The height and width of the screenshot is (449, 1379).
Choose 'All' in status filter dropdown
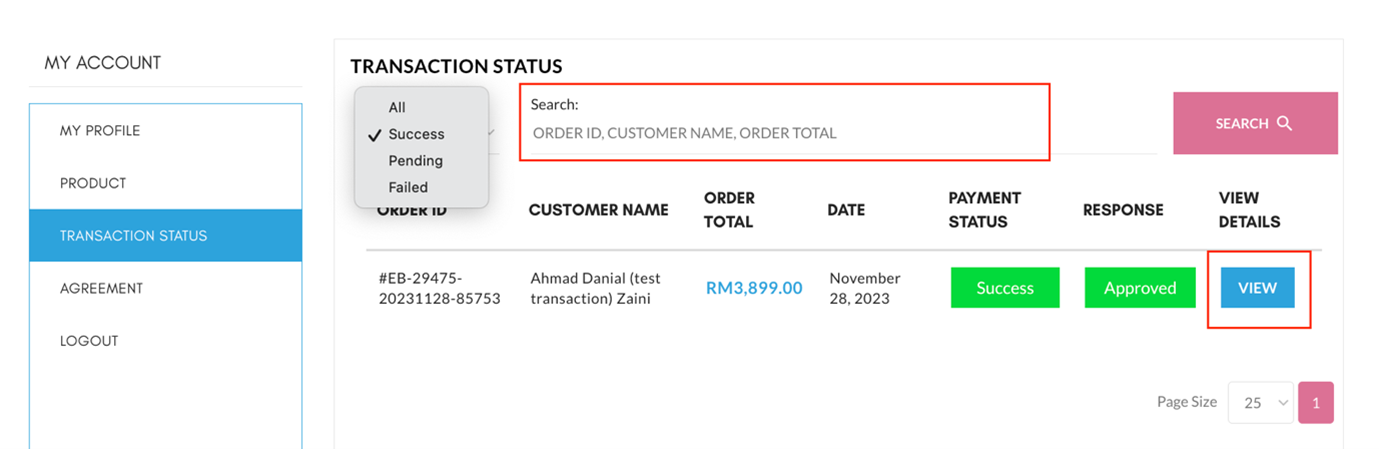point(397,107)
